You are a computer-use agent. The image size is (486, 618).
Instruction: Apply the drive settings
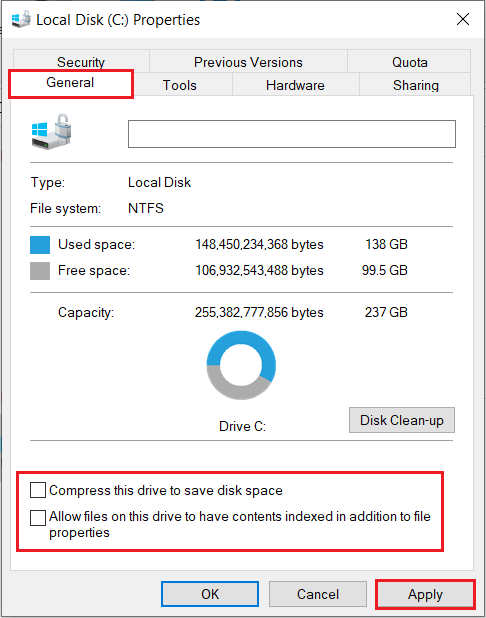pos(425,594)
